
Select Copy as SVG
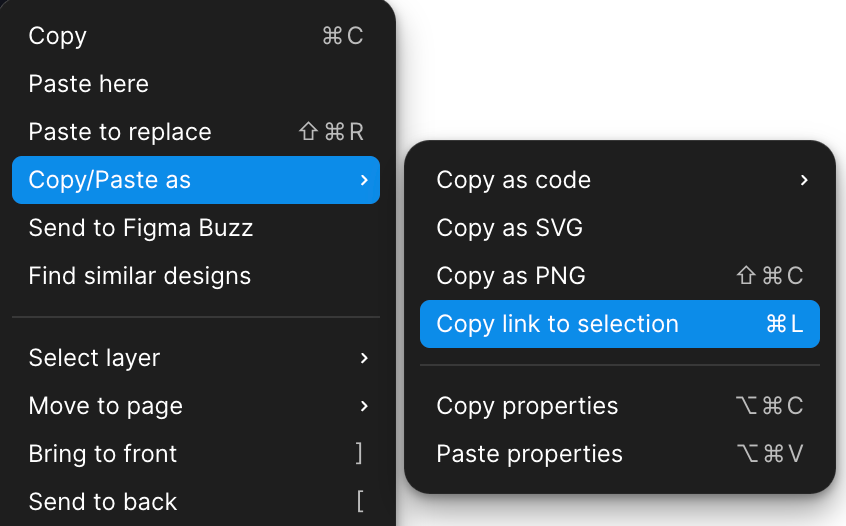(x=620, y=228)
